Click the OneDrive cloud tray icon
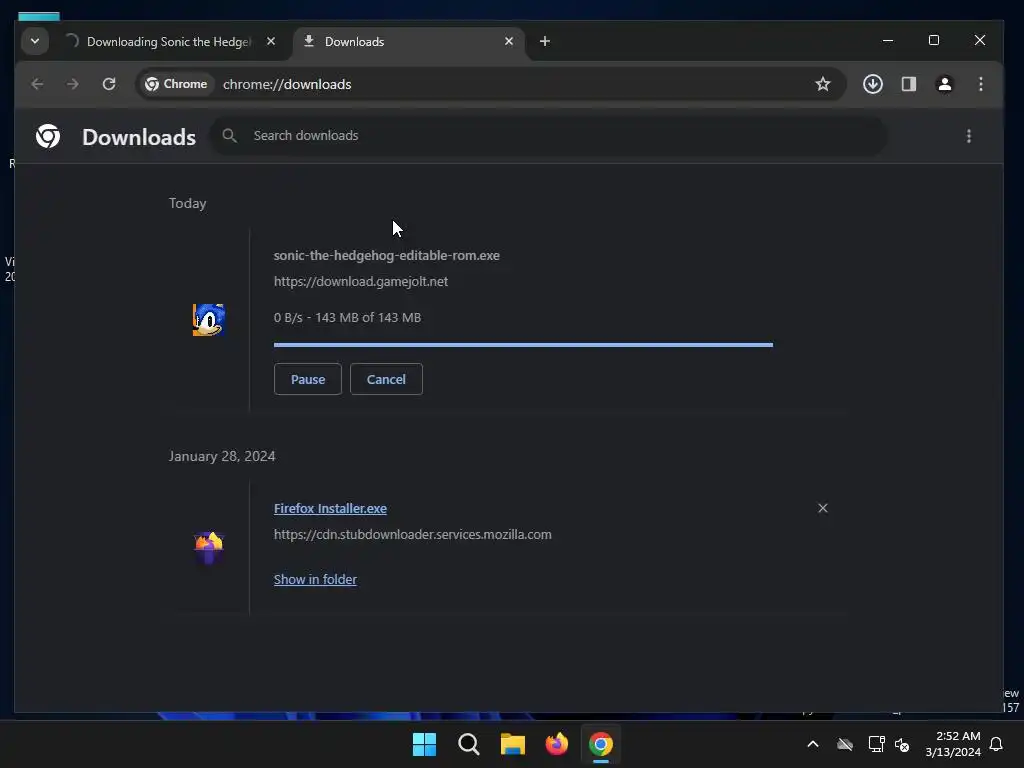Viewport: 1024px width, 768px height. [845, 744]
